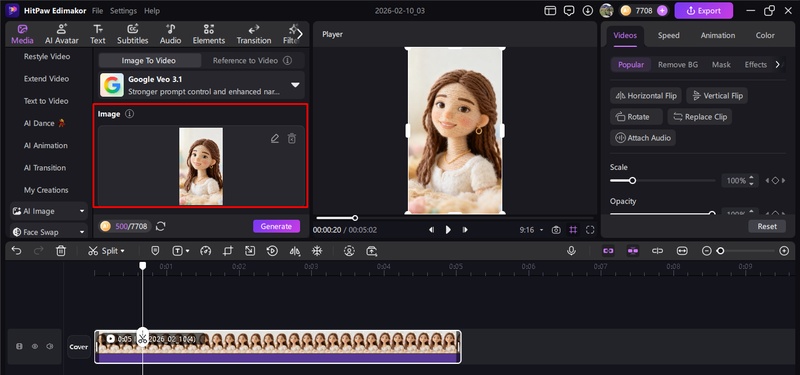Click the Replace Clip button
The image size is (800, 375).
tap(700, 117)
